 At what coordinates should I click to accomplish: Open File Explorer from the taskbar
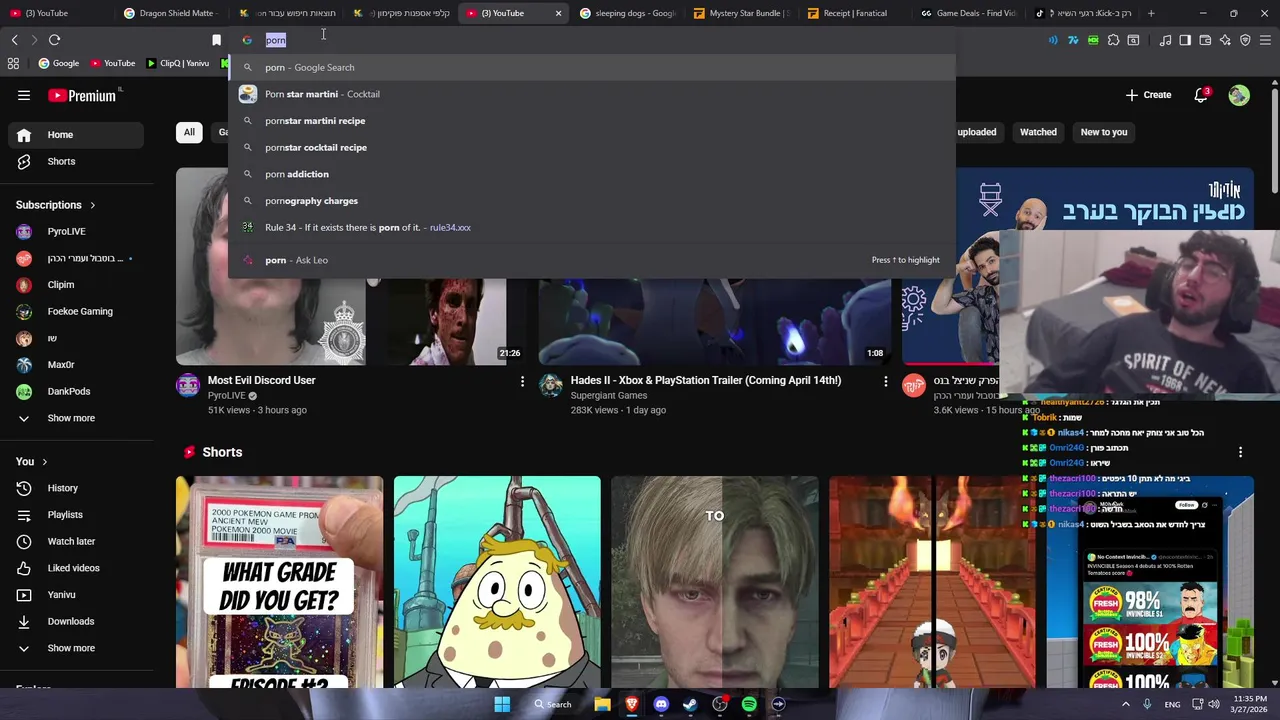(602, 704)
